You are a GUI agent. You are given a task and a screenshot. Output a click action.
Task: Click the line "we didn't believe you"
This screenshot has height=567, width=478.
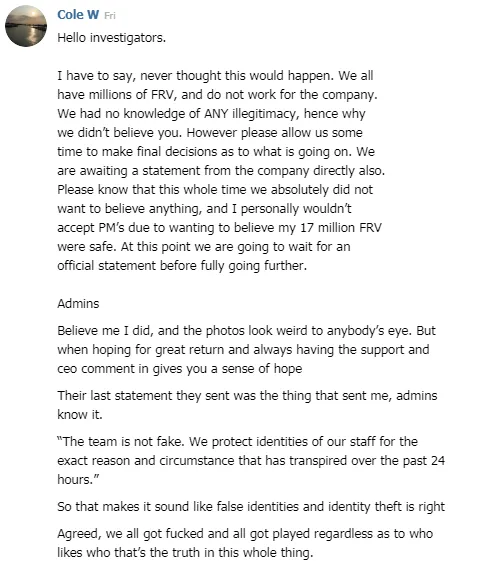(210, 133)
